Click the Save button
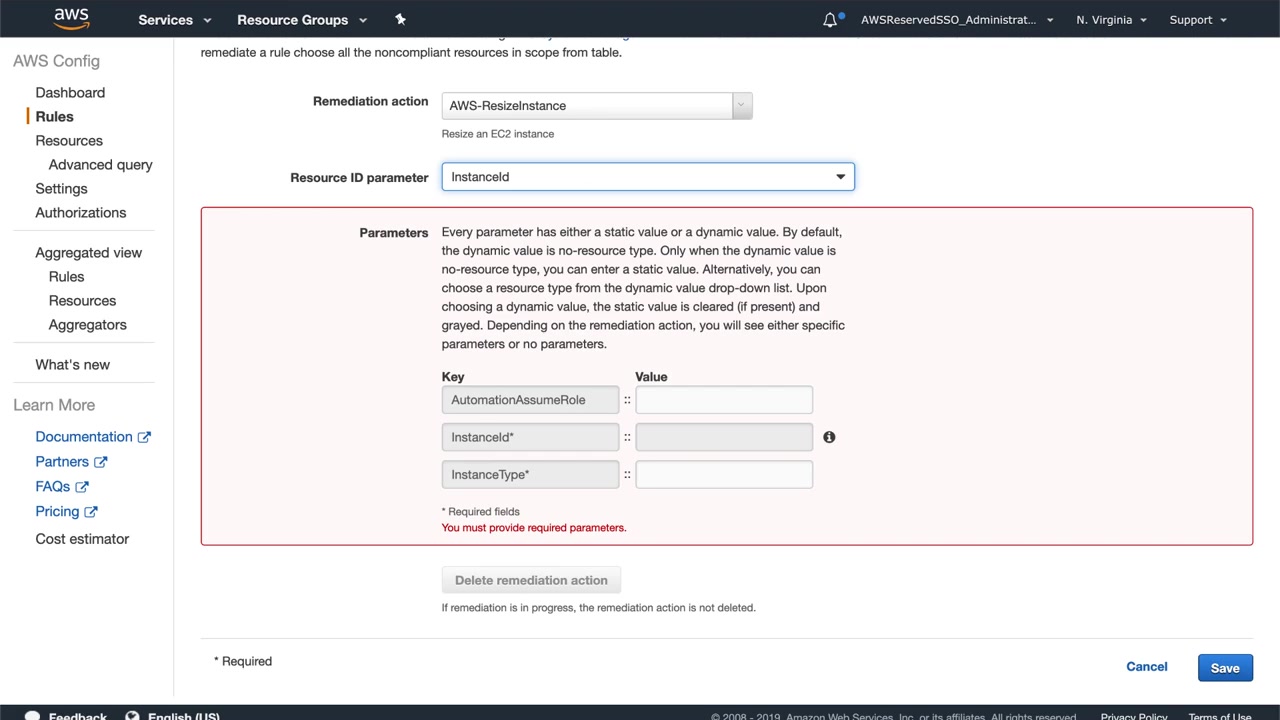Viewport: 1280px width, 720px height. (x=1224, y=668)
